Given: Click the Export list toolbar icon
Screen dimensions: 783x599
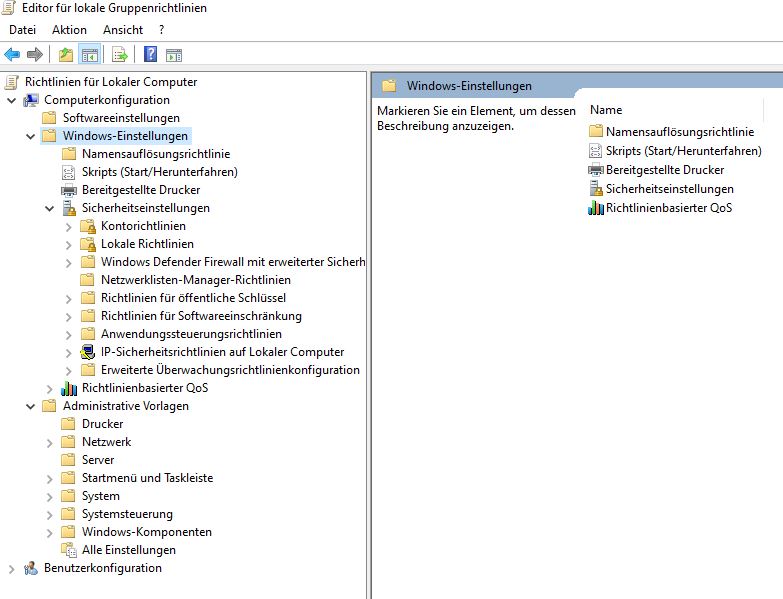Looking at the screenshot, I should 120,54.
